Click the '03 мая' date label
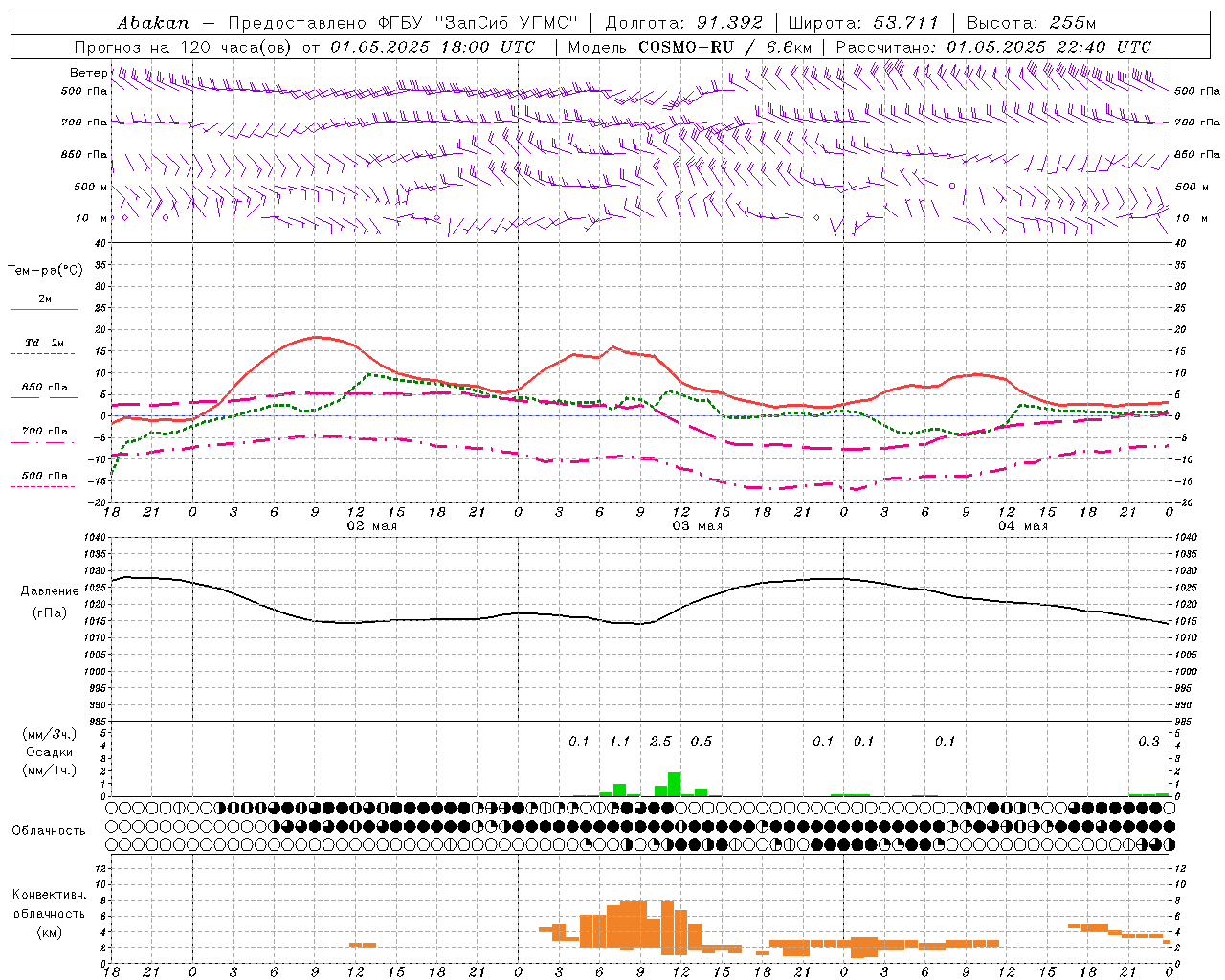 (x=697, y=526)
